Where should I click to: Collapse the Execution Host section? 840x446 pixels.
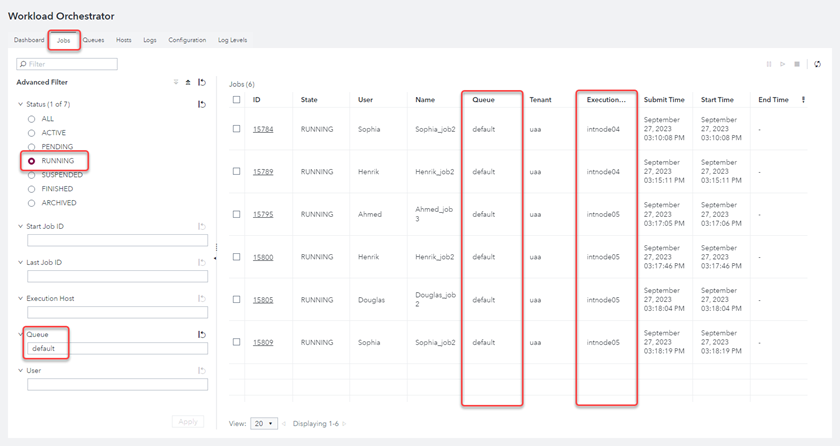[20, 298]
